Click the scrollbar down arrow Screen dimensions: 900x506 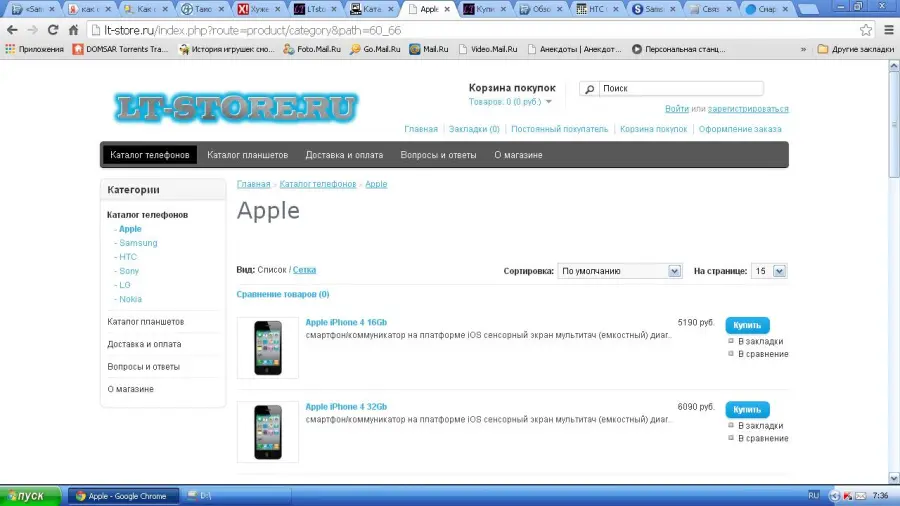pyautogui.click(x=894, y=478)
